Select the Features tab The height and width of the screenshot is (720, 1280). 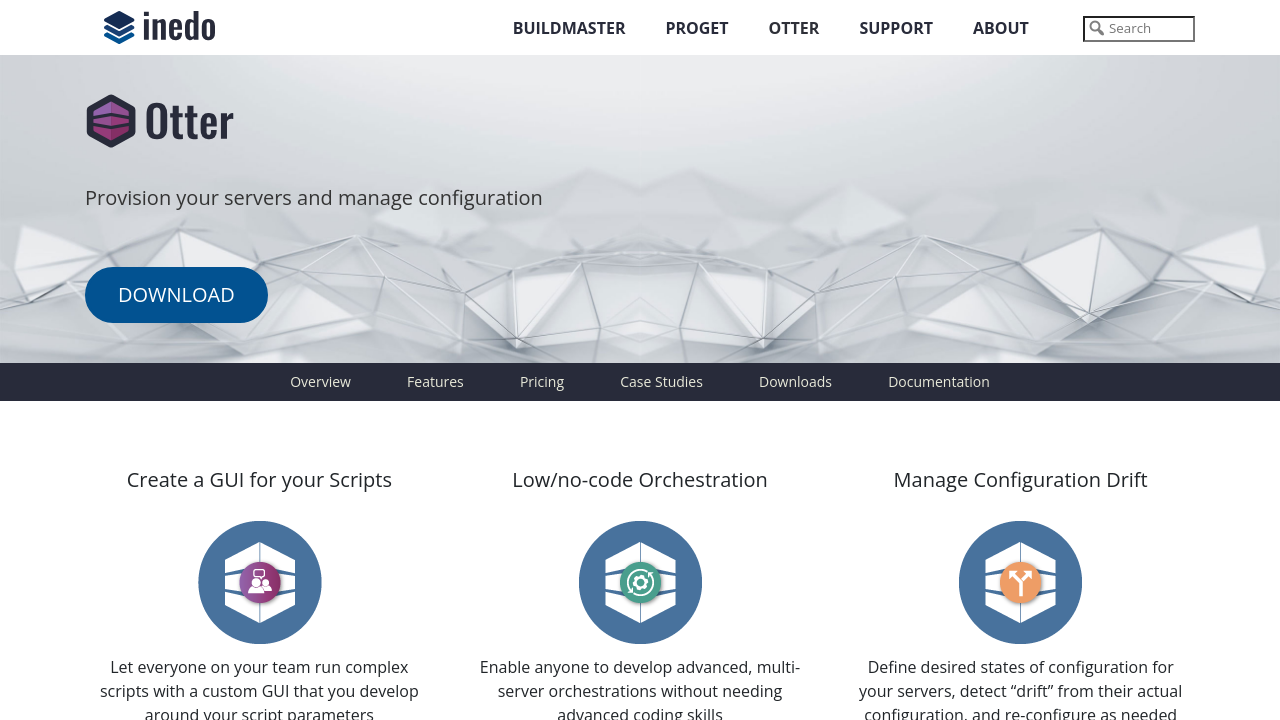click(435, 382)
